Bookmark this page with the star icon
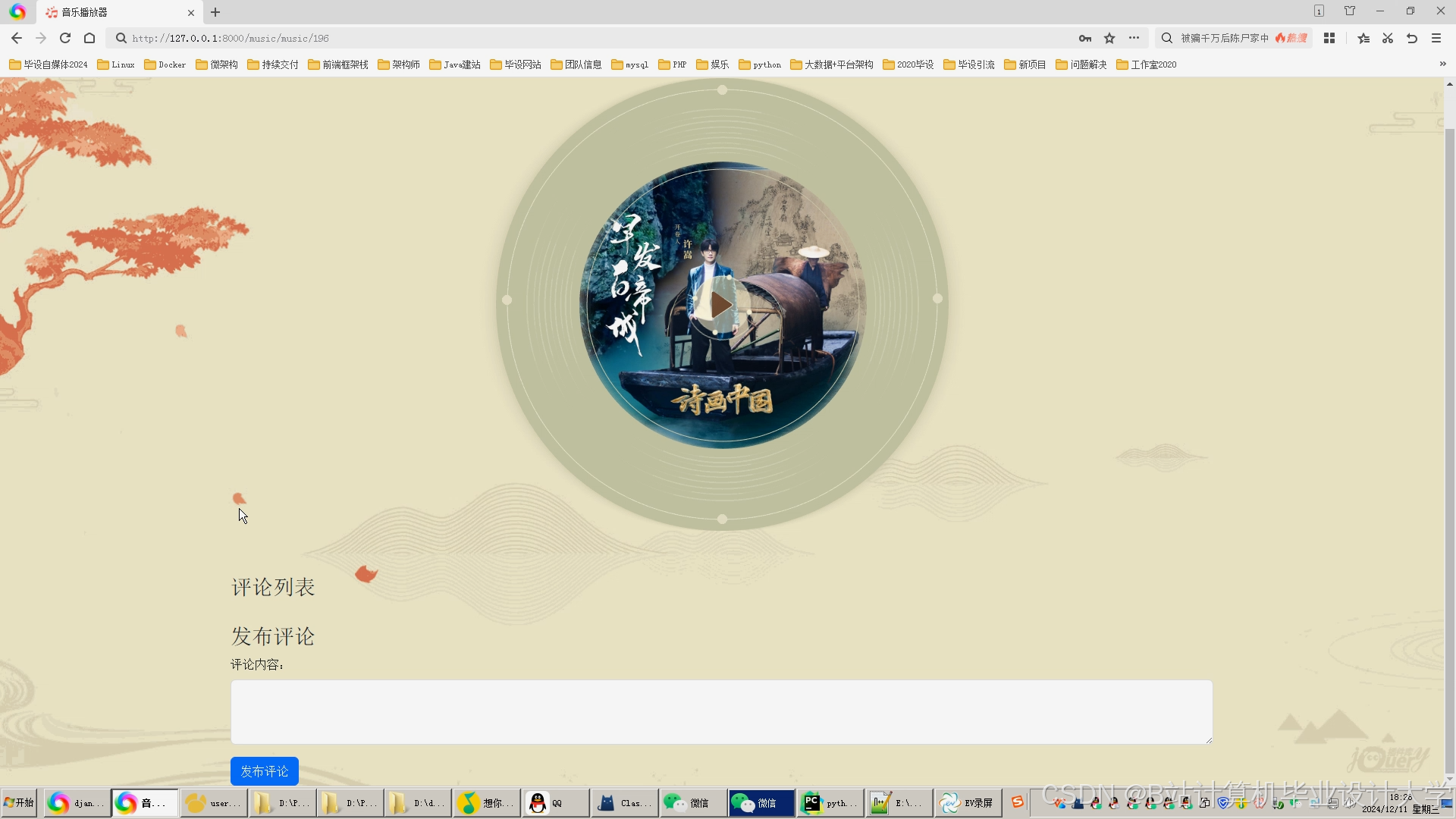 (1109, 38)
